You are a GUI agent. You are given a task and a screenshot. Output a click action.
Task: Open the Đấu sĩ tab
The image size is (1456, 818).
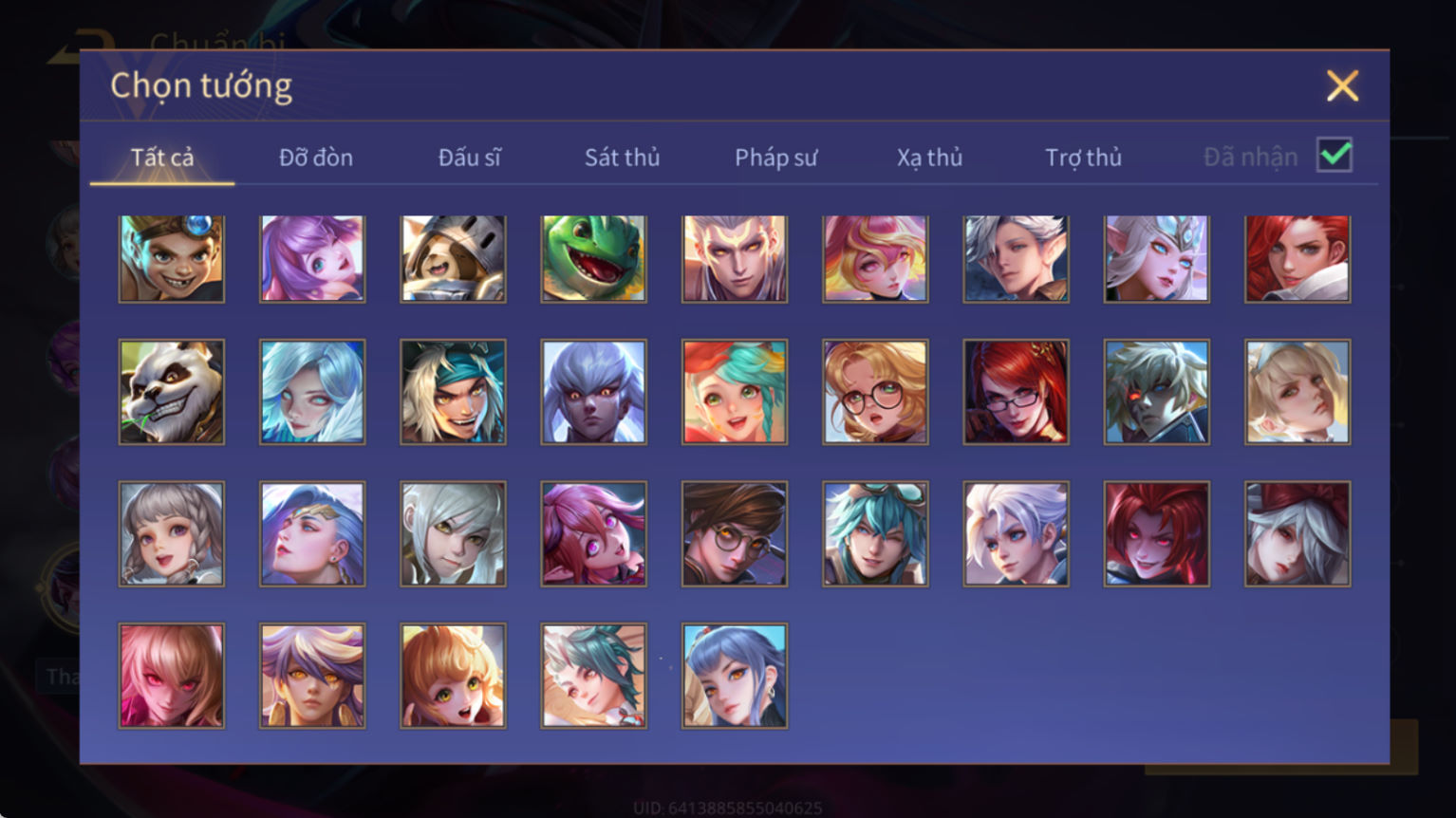click(470, 158)
